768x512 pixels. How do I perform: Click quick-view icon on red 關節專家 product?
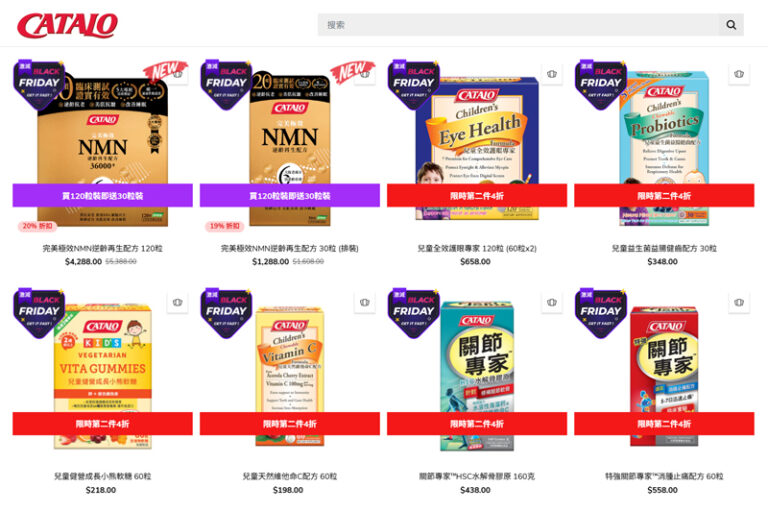(739, 302)
